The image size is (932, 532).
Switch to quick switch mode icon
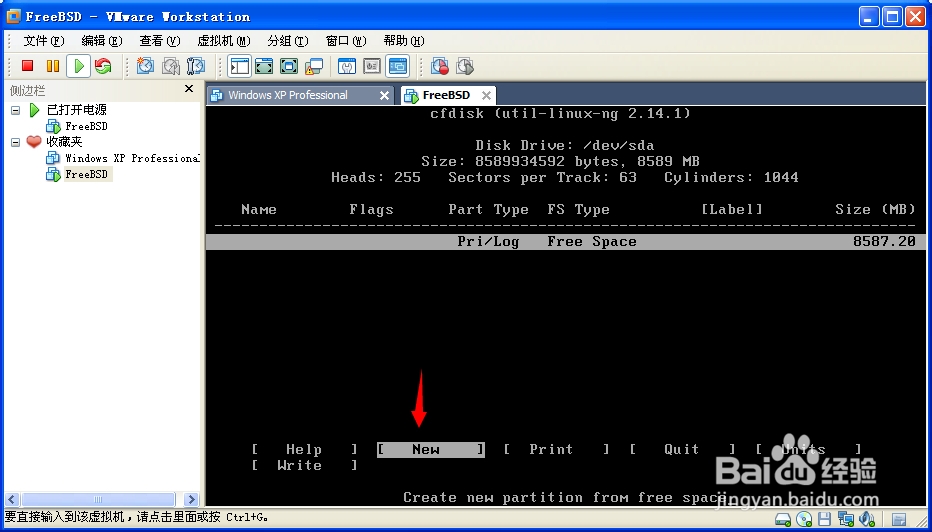pyautogui.click(x=264, y=66)
